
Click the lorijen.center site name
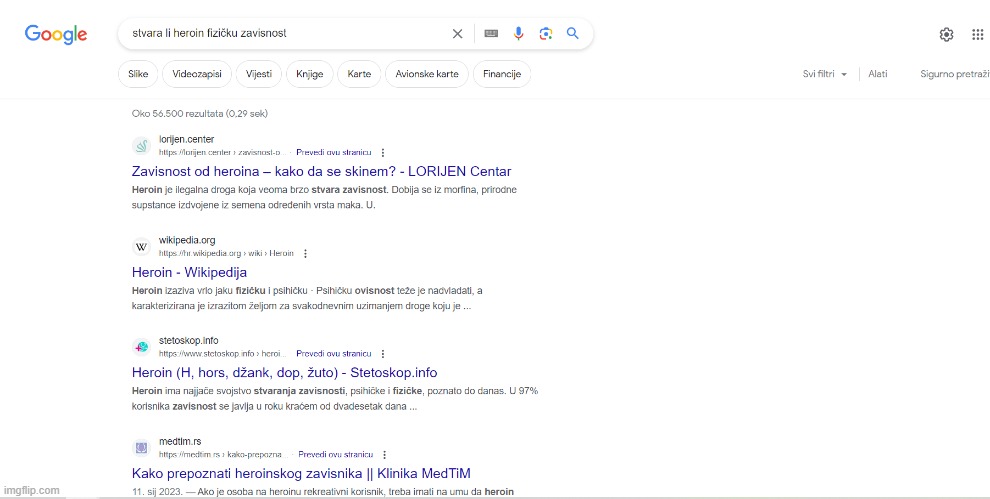(x=186, y=140)
